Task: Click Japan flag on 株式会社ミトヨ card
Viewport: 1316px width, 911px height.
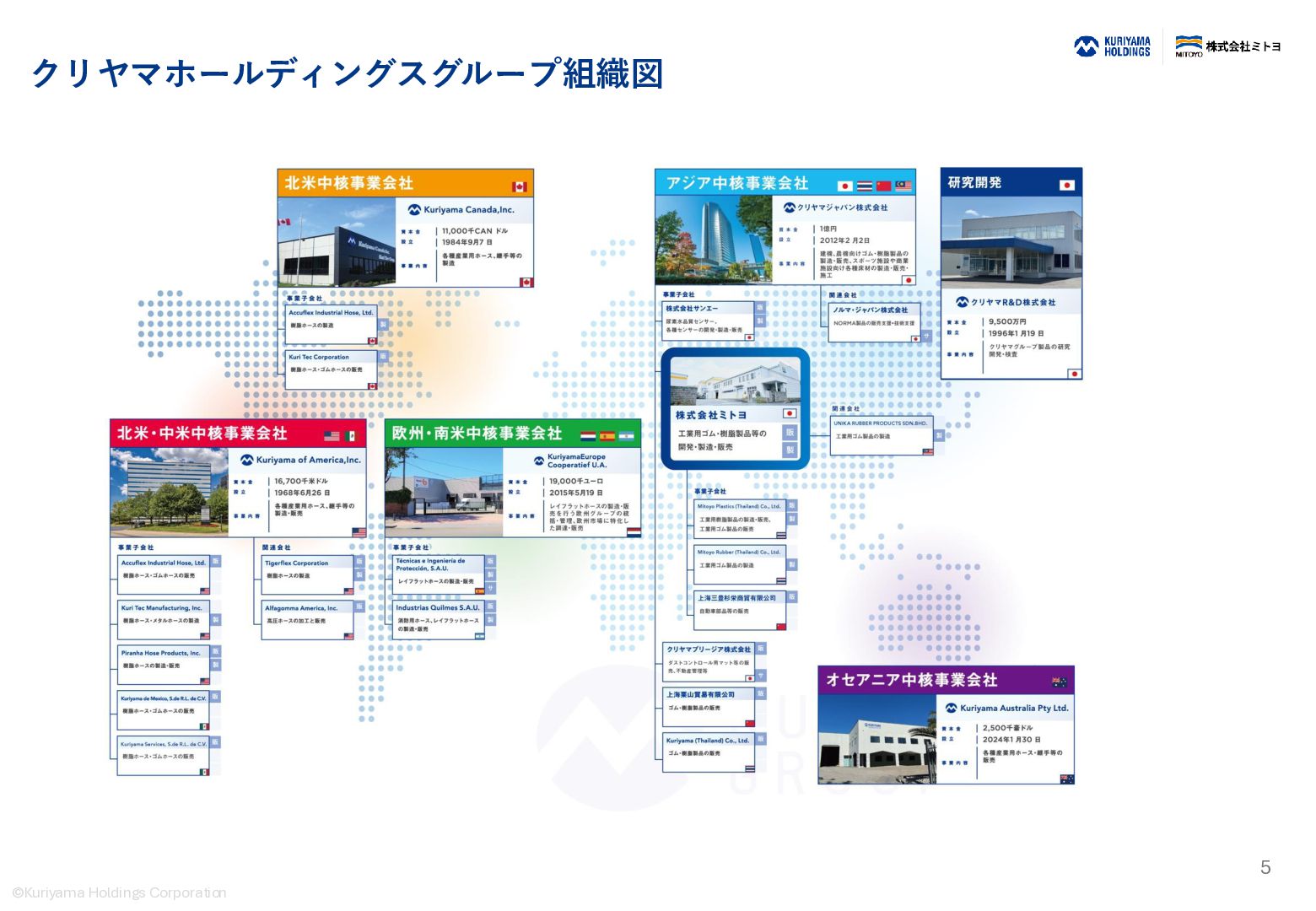Action: pyautogui.click(x=790, y=414)
